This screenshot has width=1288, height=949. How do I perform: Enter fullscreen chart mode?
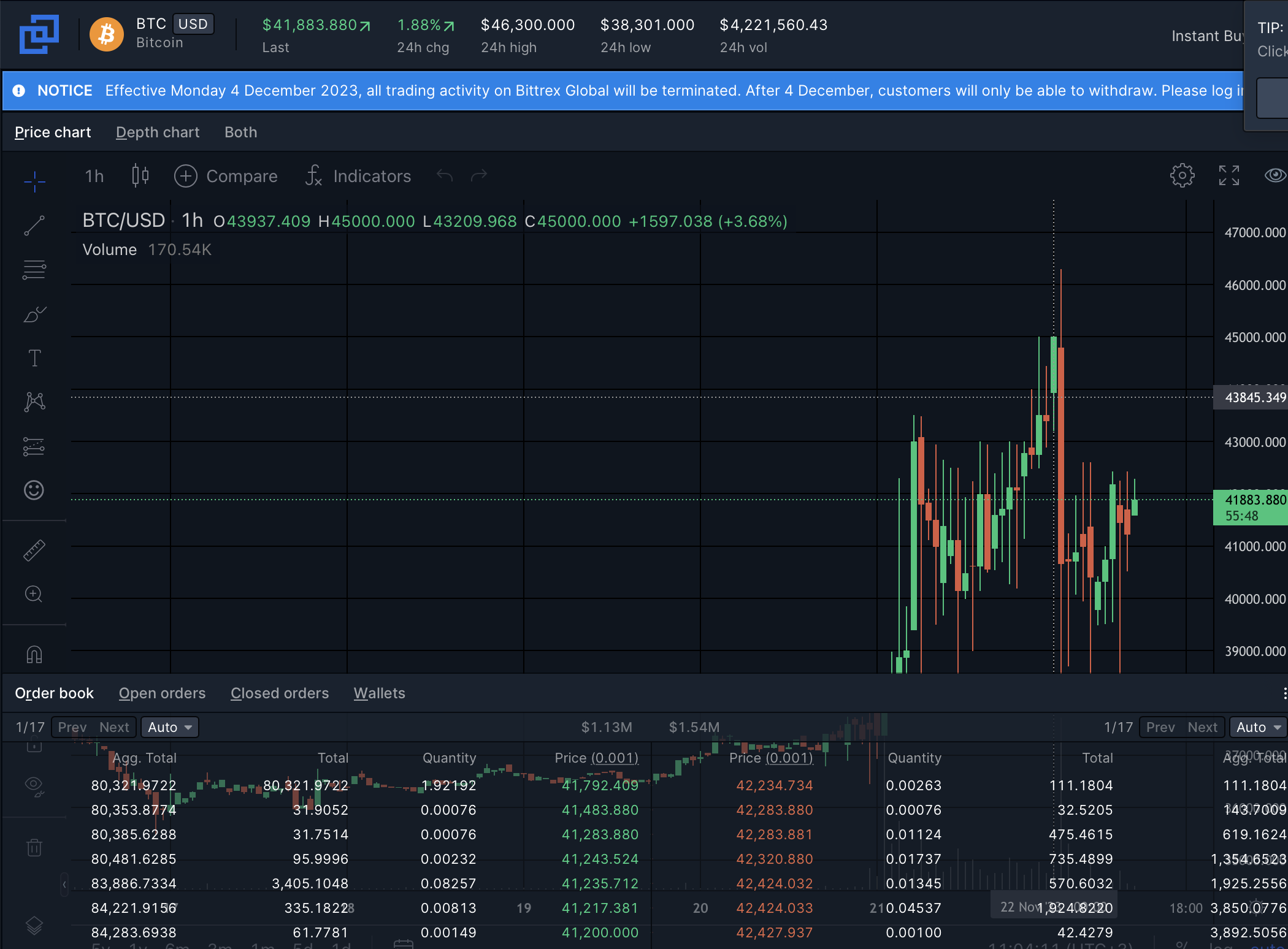coord(1229,176)
